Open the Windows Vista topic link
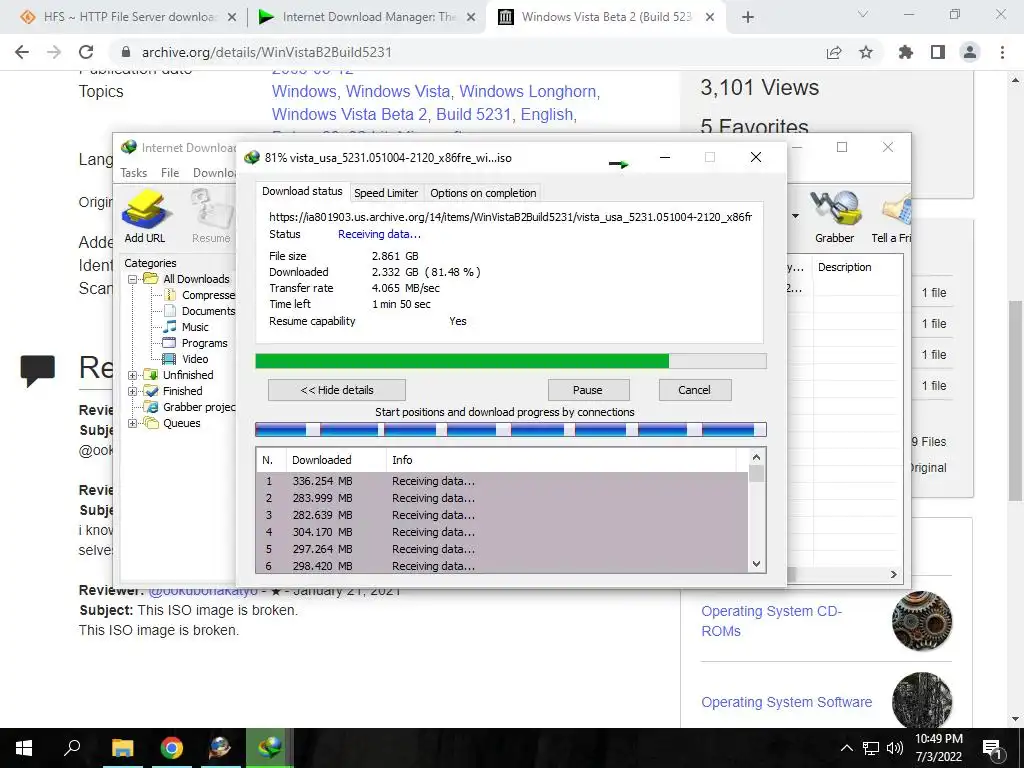Screen dimensions: 1024x768 pos(398,91)
